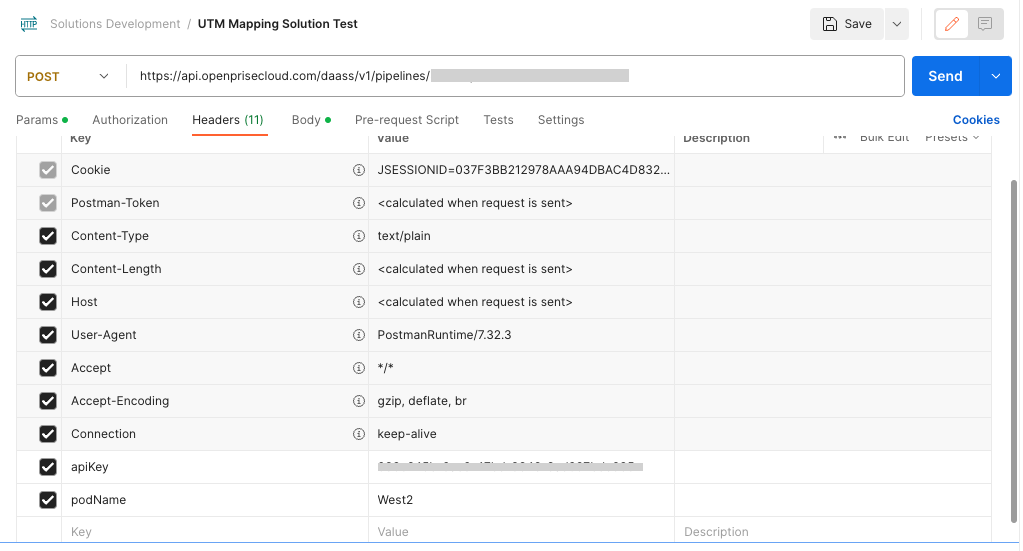
Task: Click the Bulk Edit link
Action: pyautogui.click(x=884, y=138)
